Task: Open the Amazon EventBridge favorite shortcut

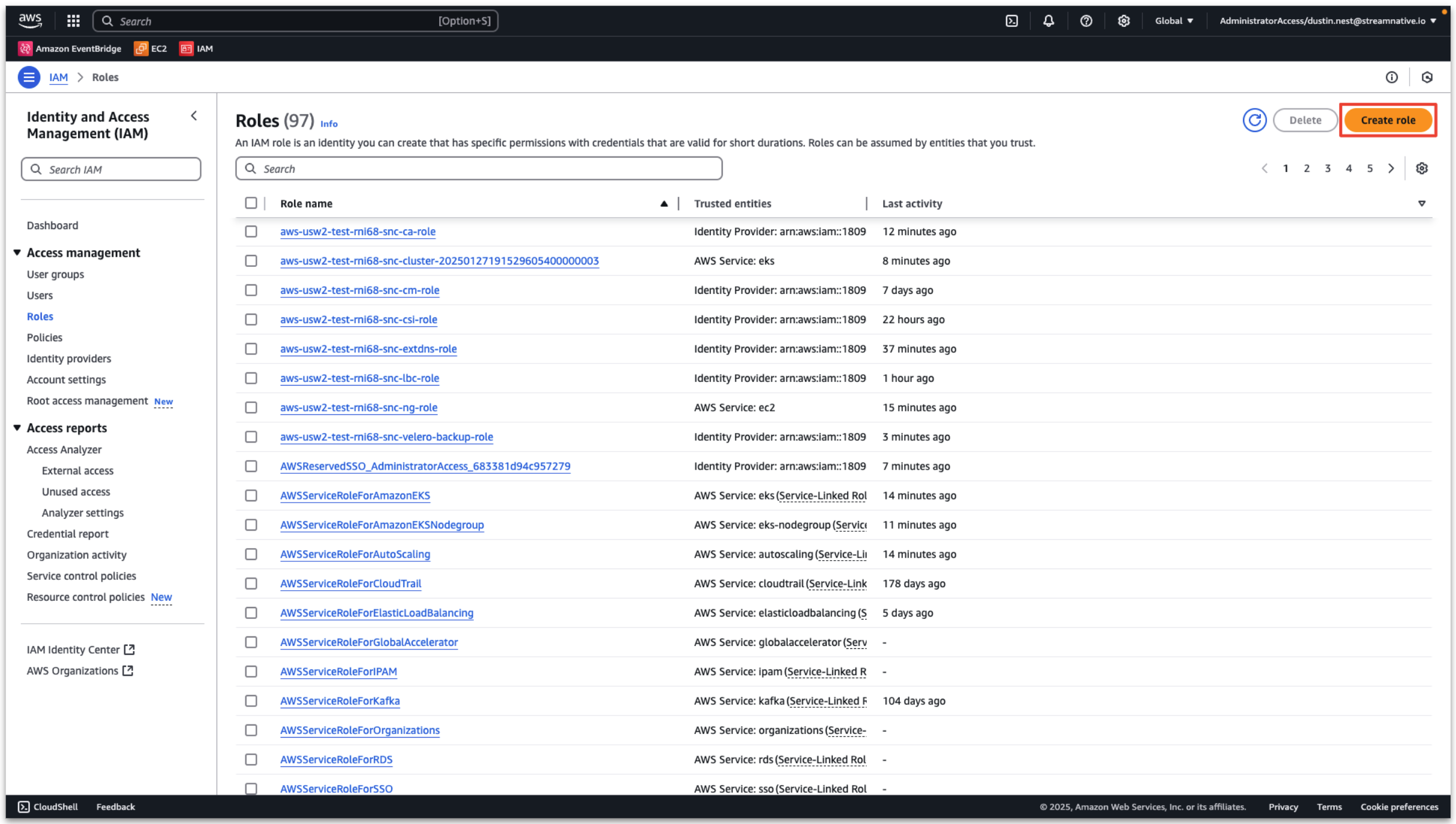Action: click(x=70, y=49)
